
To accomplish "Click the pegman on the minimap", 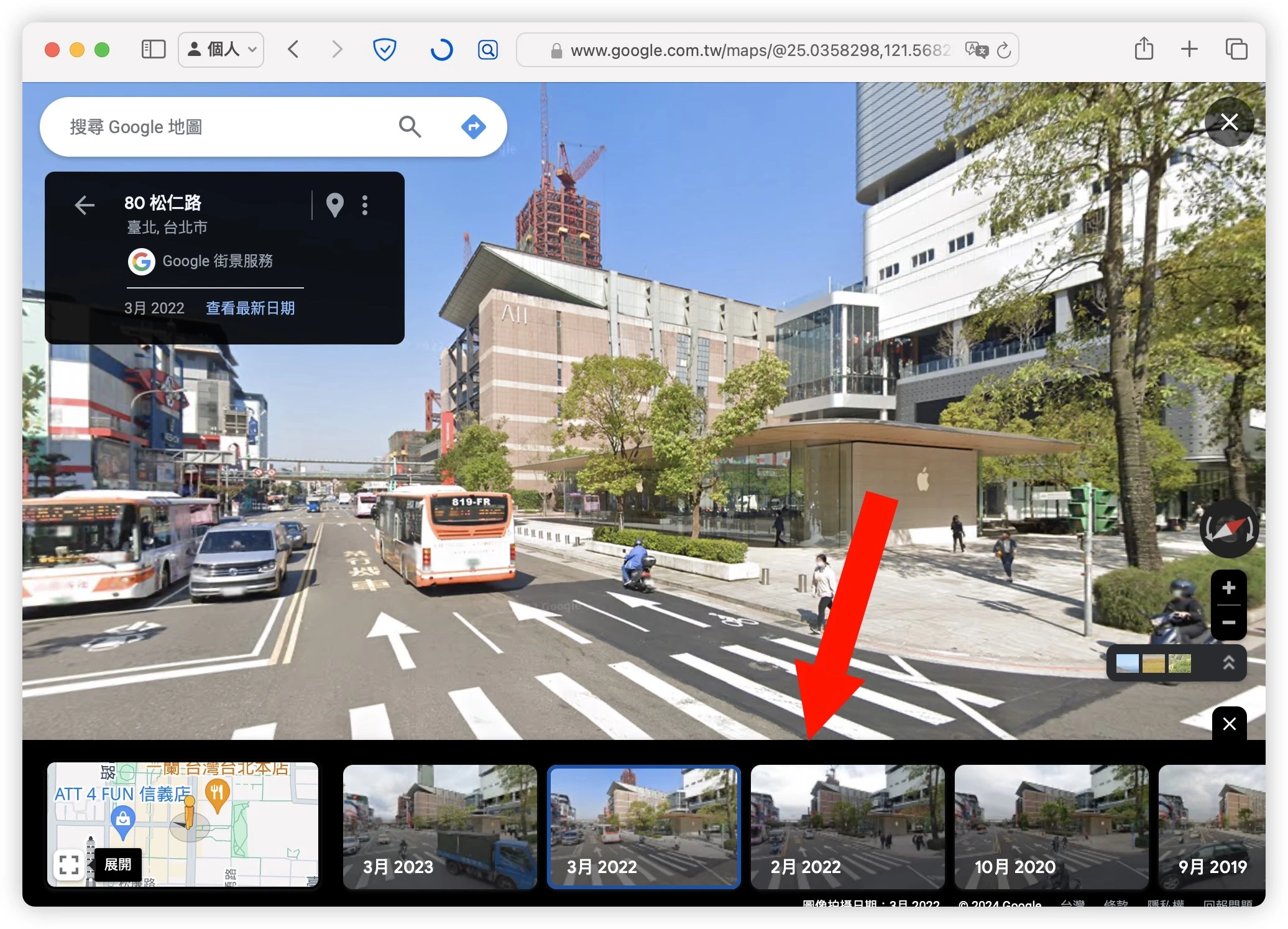I will coord(189,812).
